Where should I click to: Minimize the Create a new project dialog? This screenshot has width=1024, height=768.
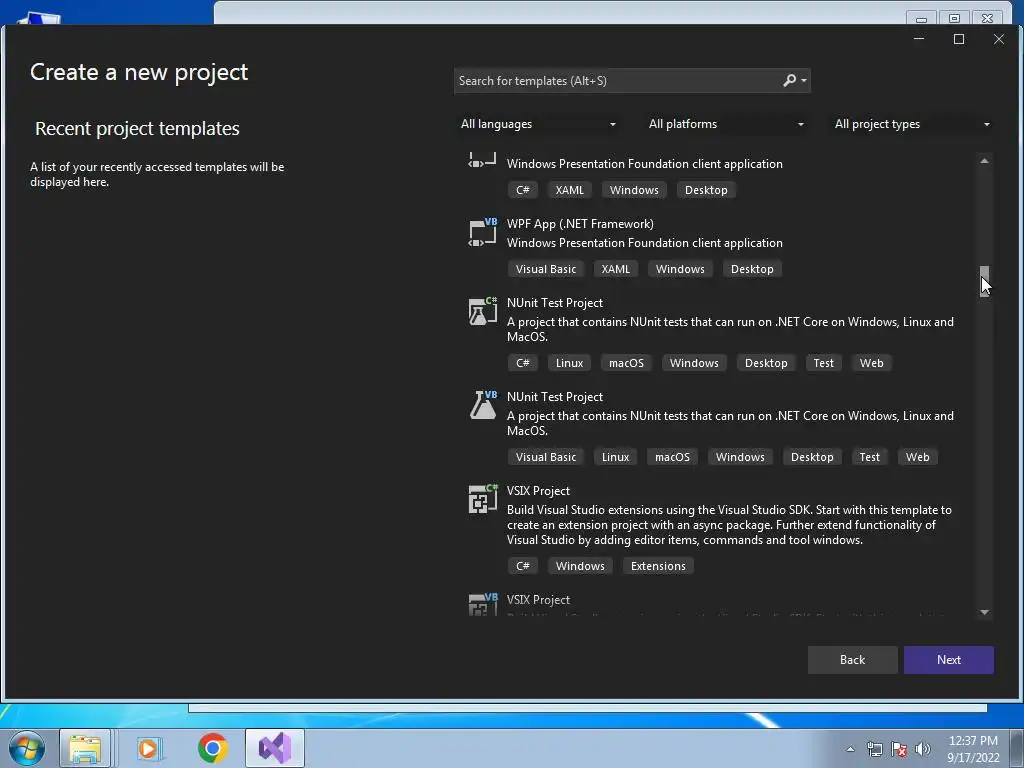tap(919, 39)
